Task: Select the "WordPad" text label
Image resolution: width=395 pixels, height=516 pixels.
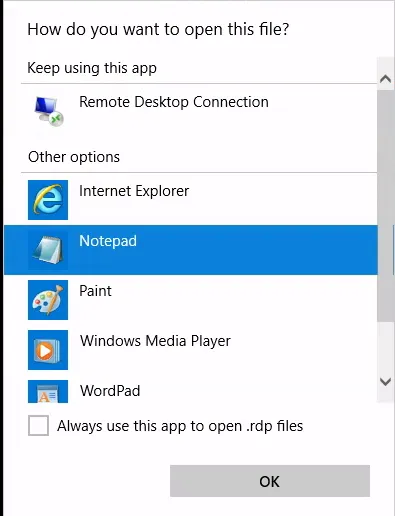Action: click(110, 391)
